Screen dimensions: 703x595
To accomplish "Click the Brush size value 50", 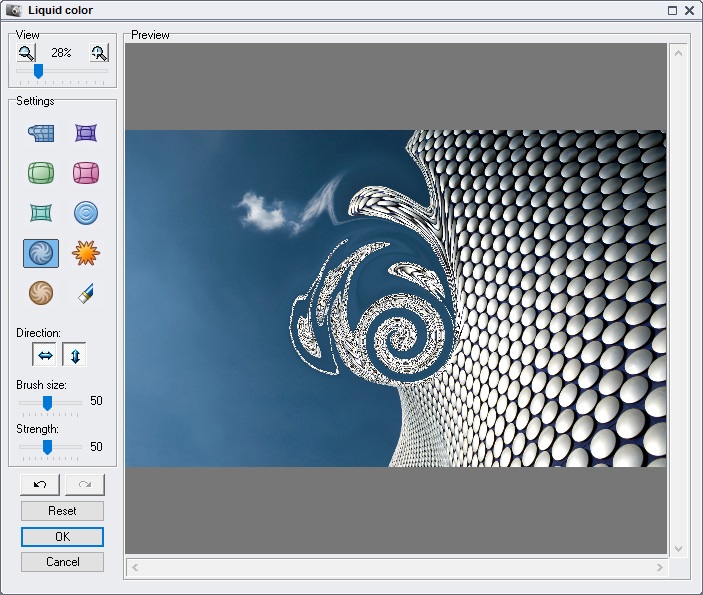I will pos(96,400).
